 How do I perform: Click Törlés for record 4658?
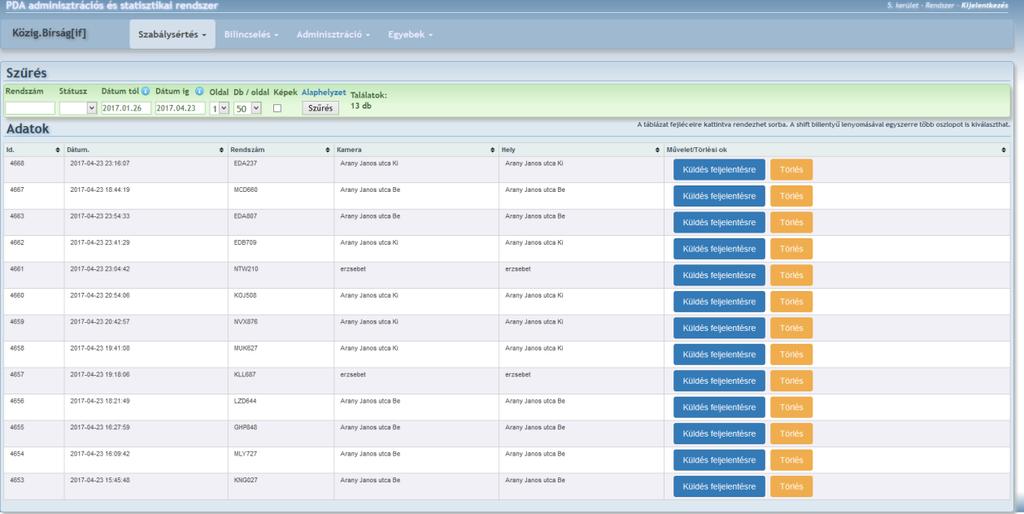coord(792,355)
